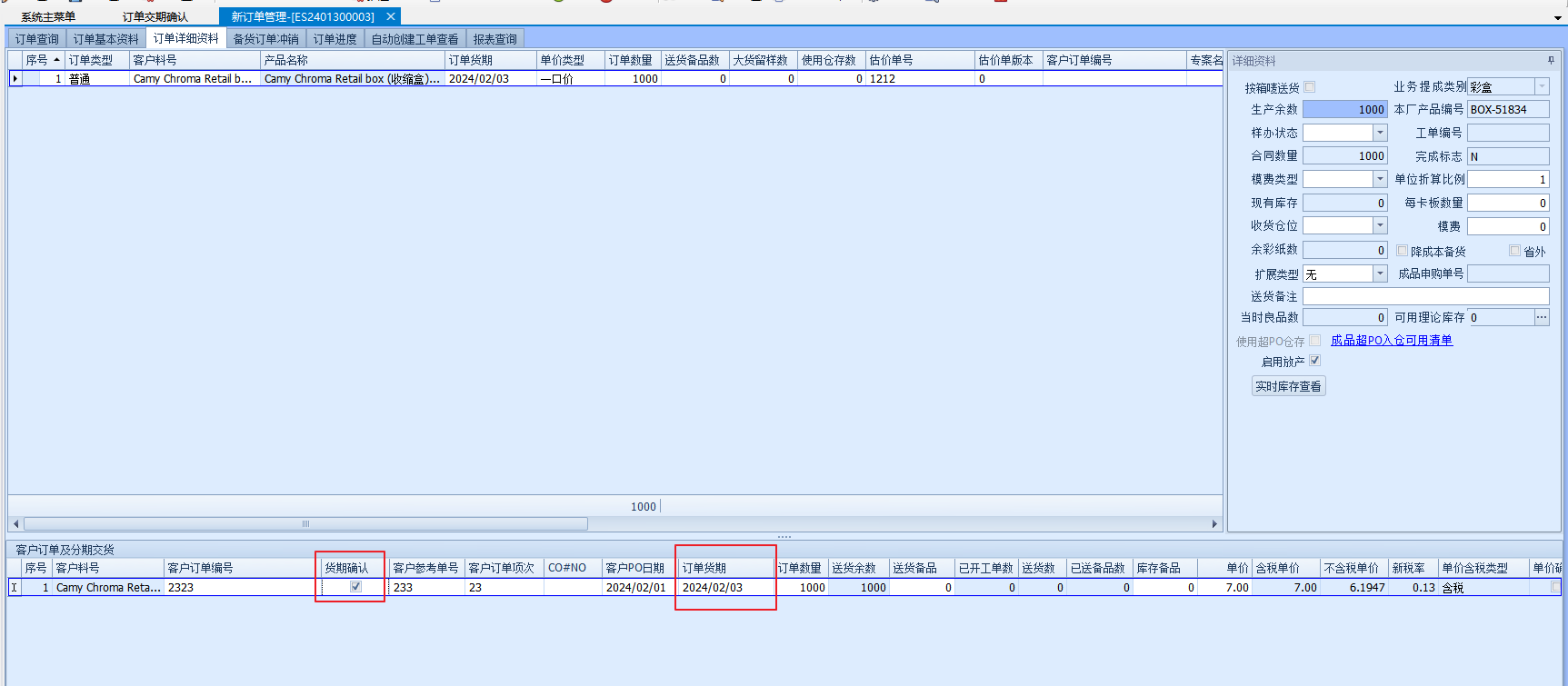The image size is (1568, 686).
Task: Click the 产品名称 column header
Action: tap(353, 60)
